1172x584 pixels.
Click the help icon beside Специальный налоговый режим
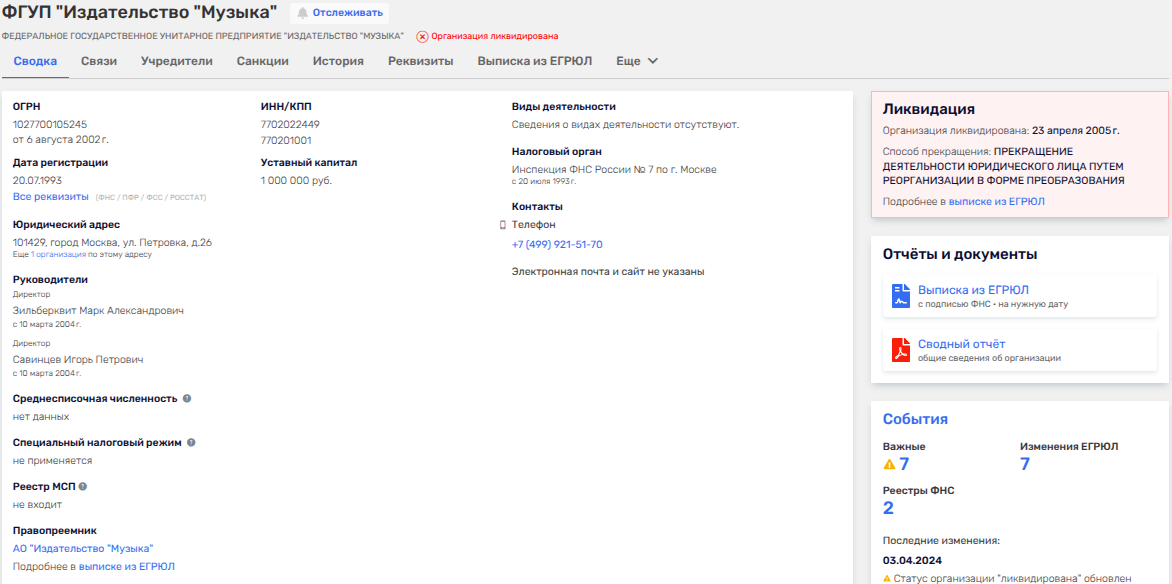click(x=191, y=442)
